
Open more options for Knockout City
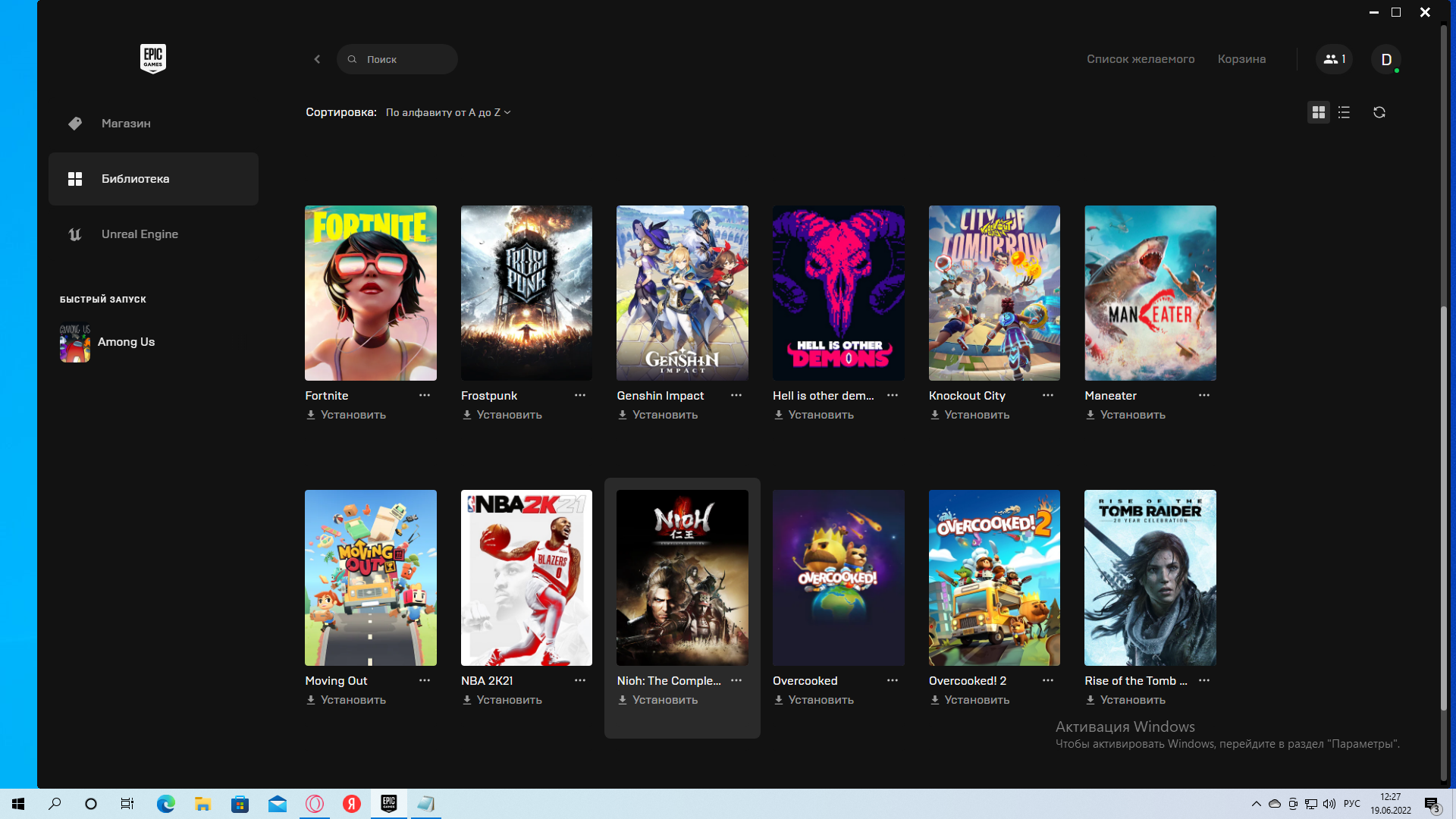1048,395
